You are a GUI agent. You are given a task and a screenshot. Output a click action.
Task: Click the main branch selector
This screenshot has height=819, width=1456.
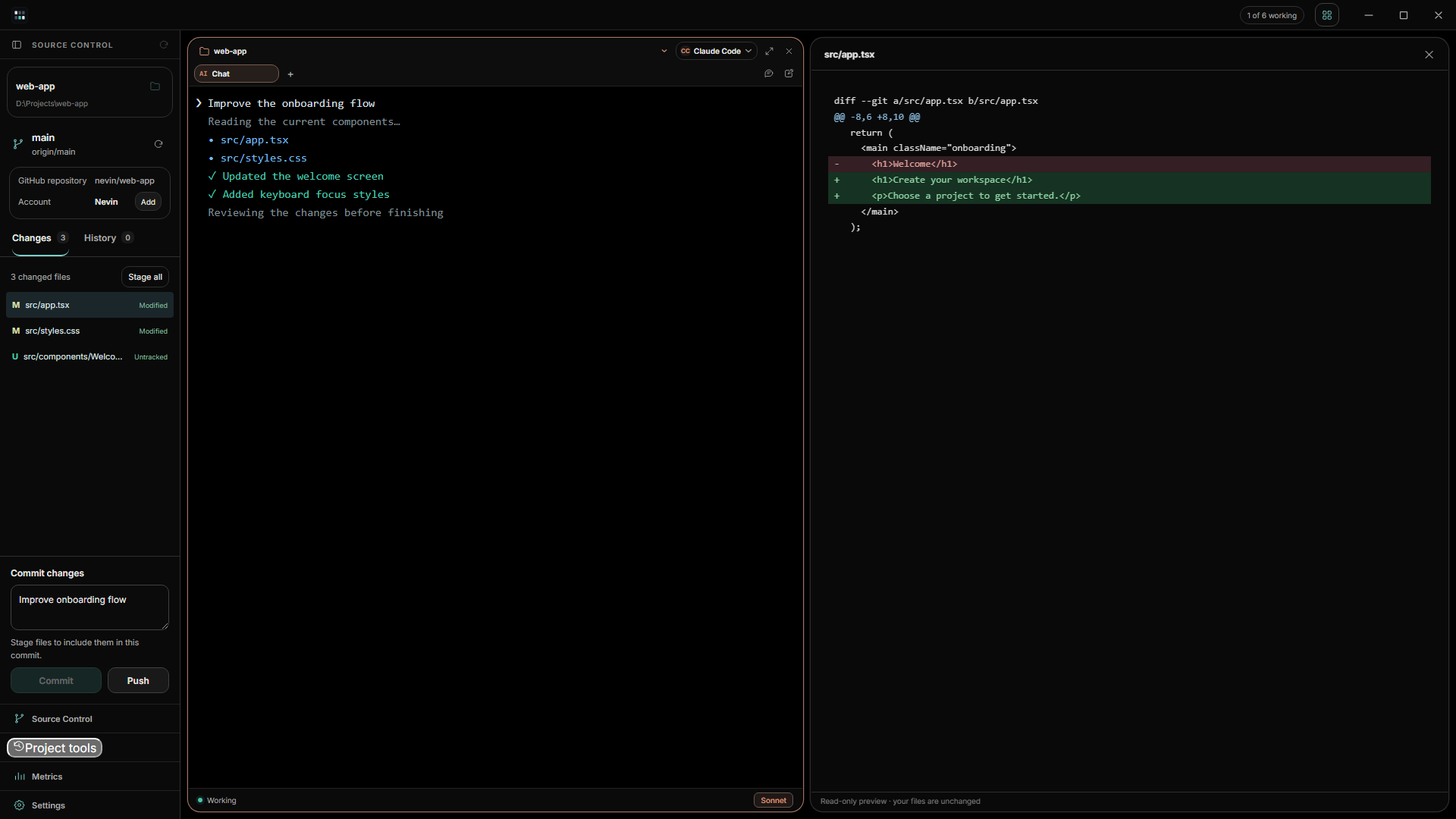(53, 144)
